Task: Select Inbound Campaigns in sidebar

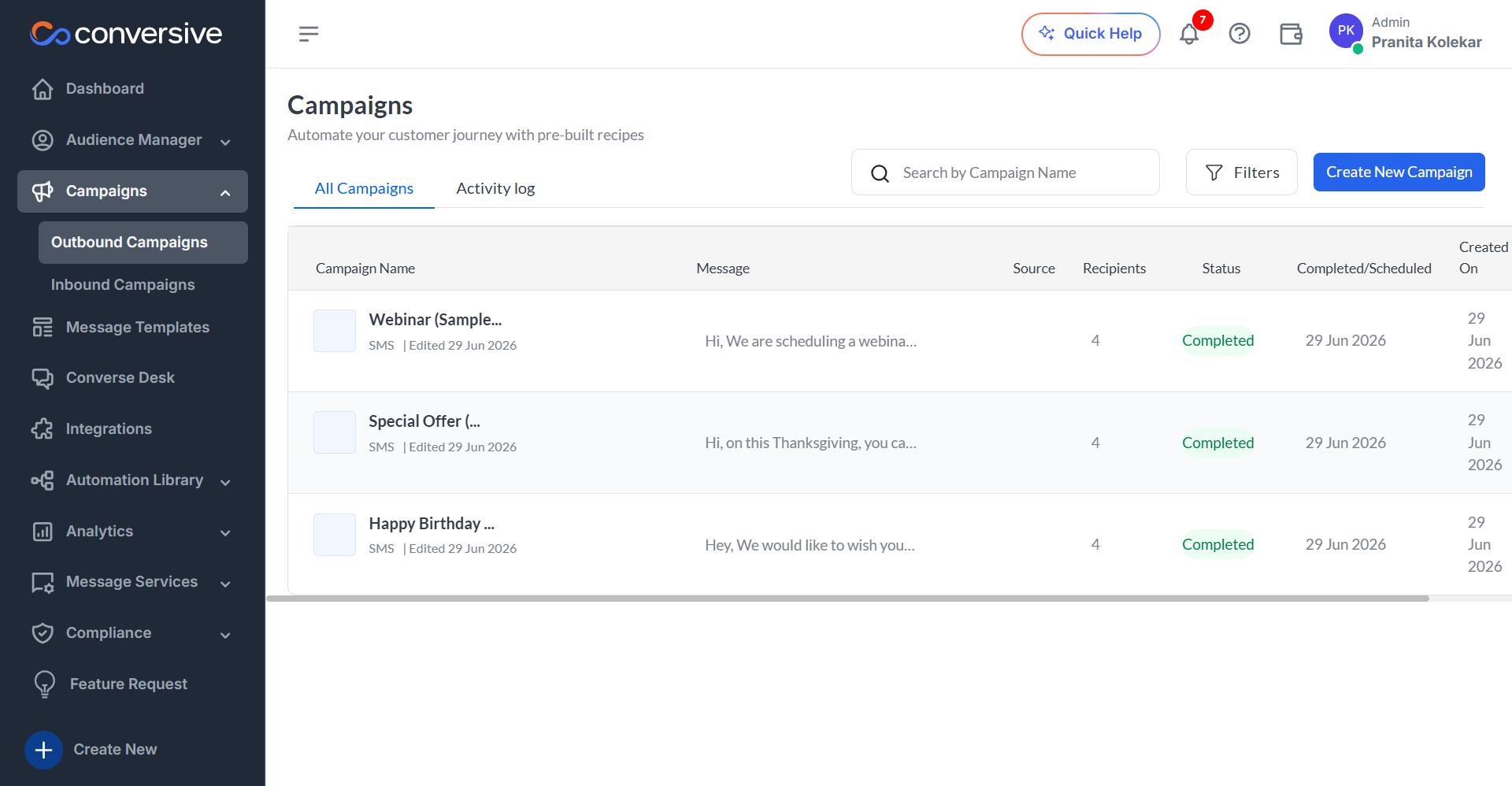Action: (x=123, y=285)
